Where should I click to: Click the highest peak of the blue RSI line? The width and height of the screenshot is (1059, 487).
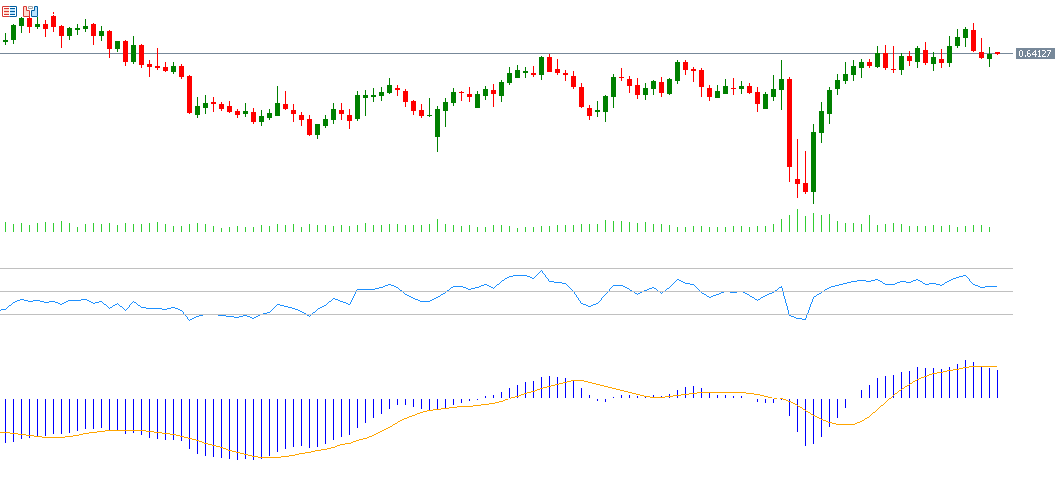pos(541,271)
